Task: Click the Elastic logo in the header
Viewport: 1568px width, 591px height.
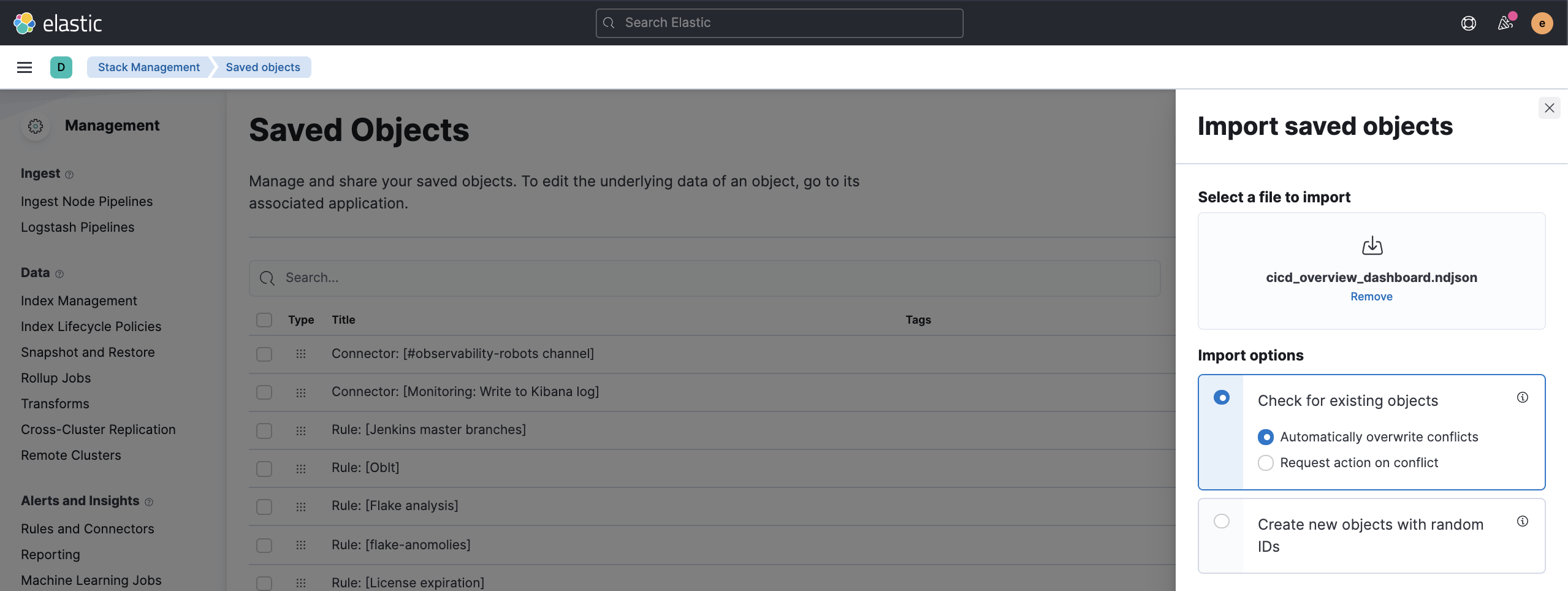Action: pos(58,23)
